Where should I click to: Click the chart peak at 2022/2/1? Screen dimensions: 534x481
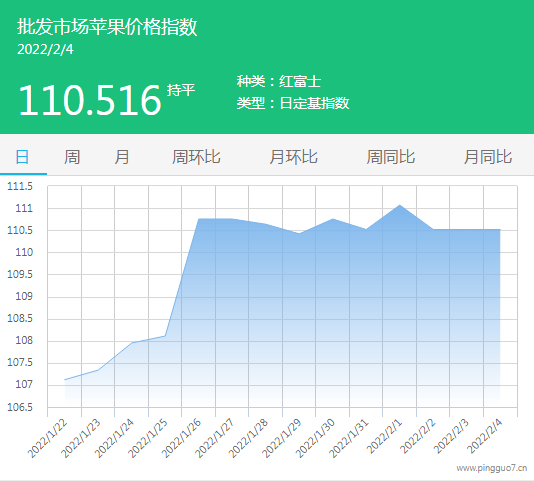399,205
